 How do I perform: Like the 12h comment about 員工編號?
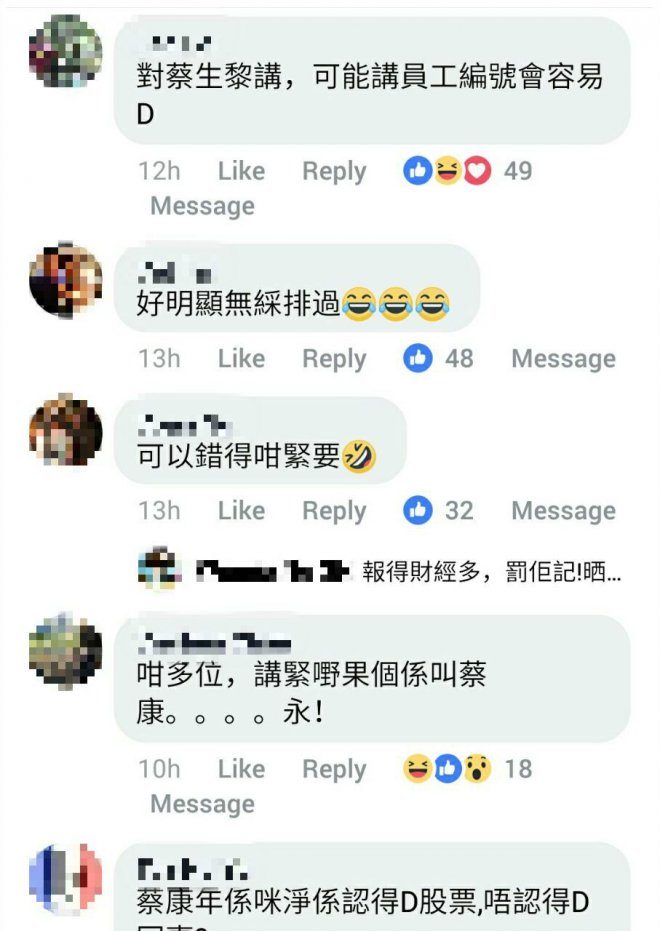[x=241, y=171]
